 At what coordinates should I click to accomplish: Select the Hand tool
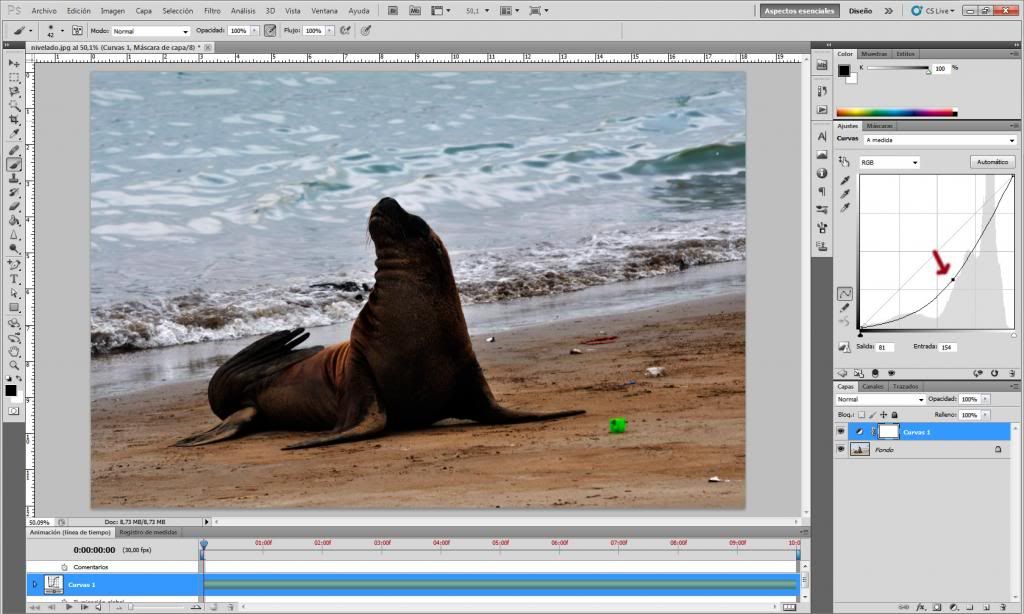(14, 352)
